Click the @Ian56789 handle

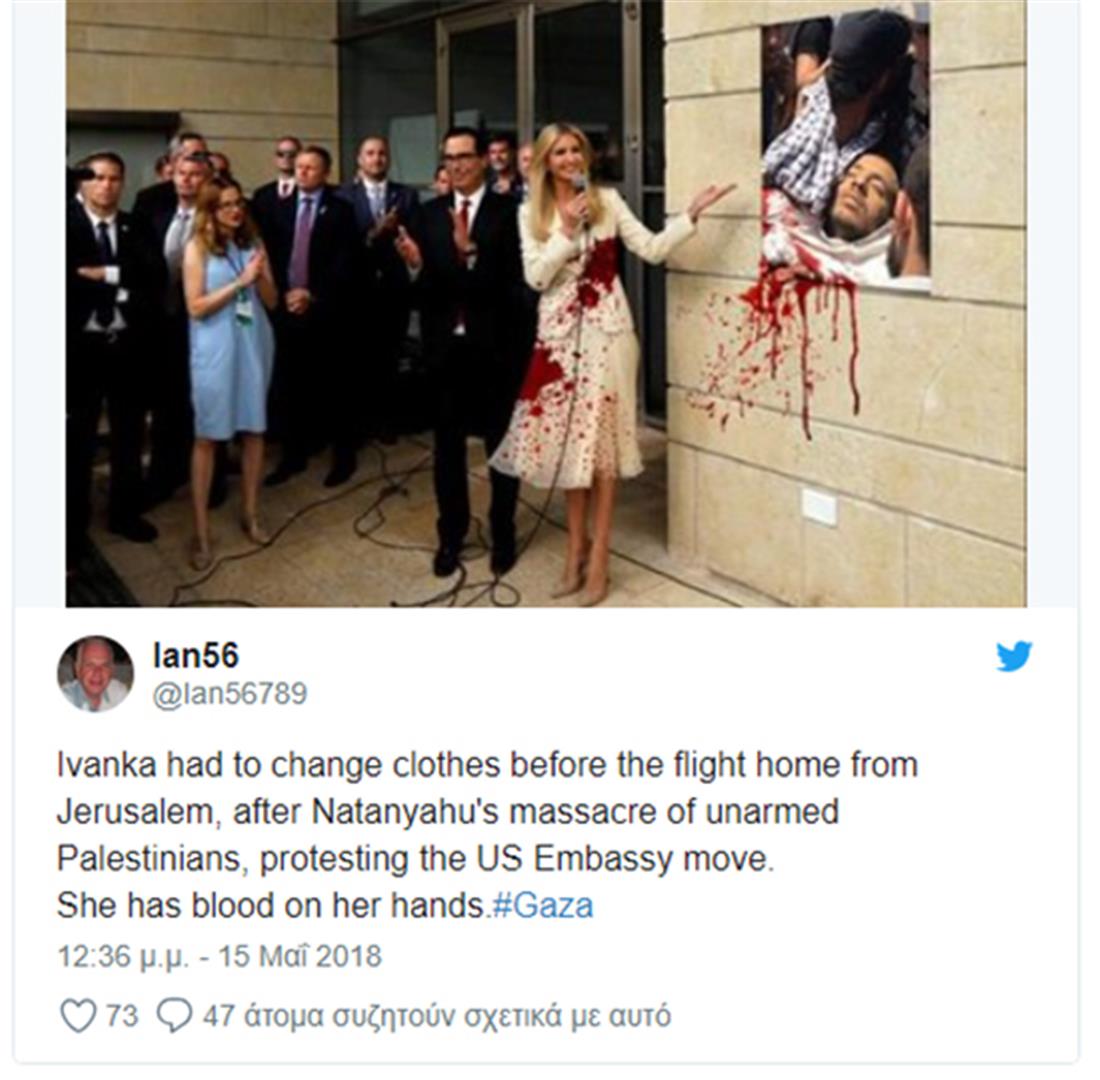tap(230, 693)
